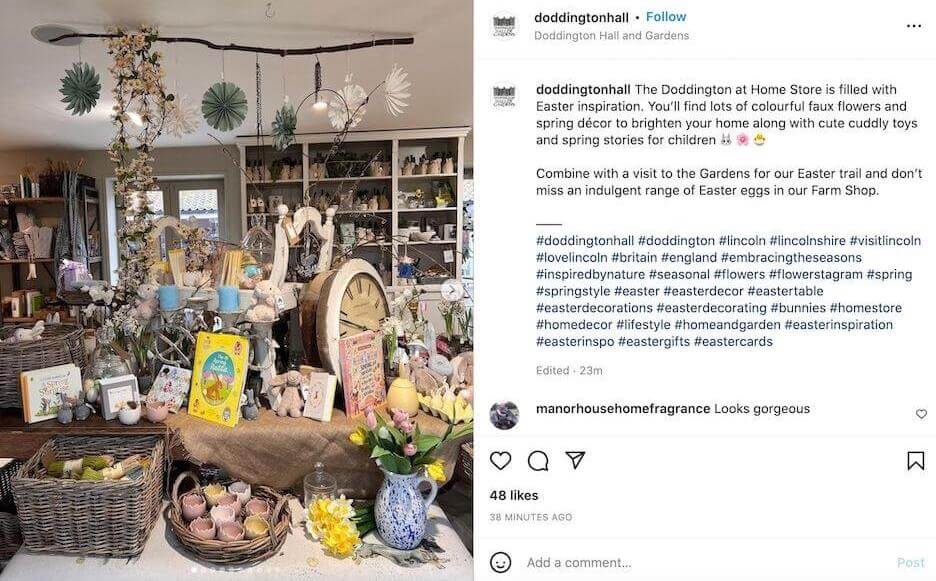
Task: Click the doddingtonhall username in caption
Action: click(583, 90)
